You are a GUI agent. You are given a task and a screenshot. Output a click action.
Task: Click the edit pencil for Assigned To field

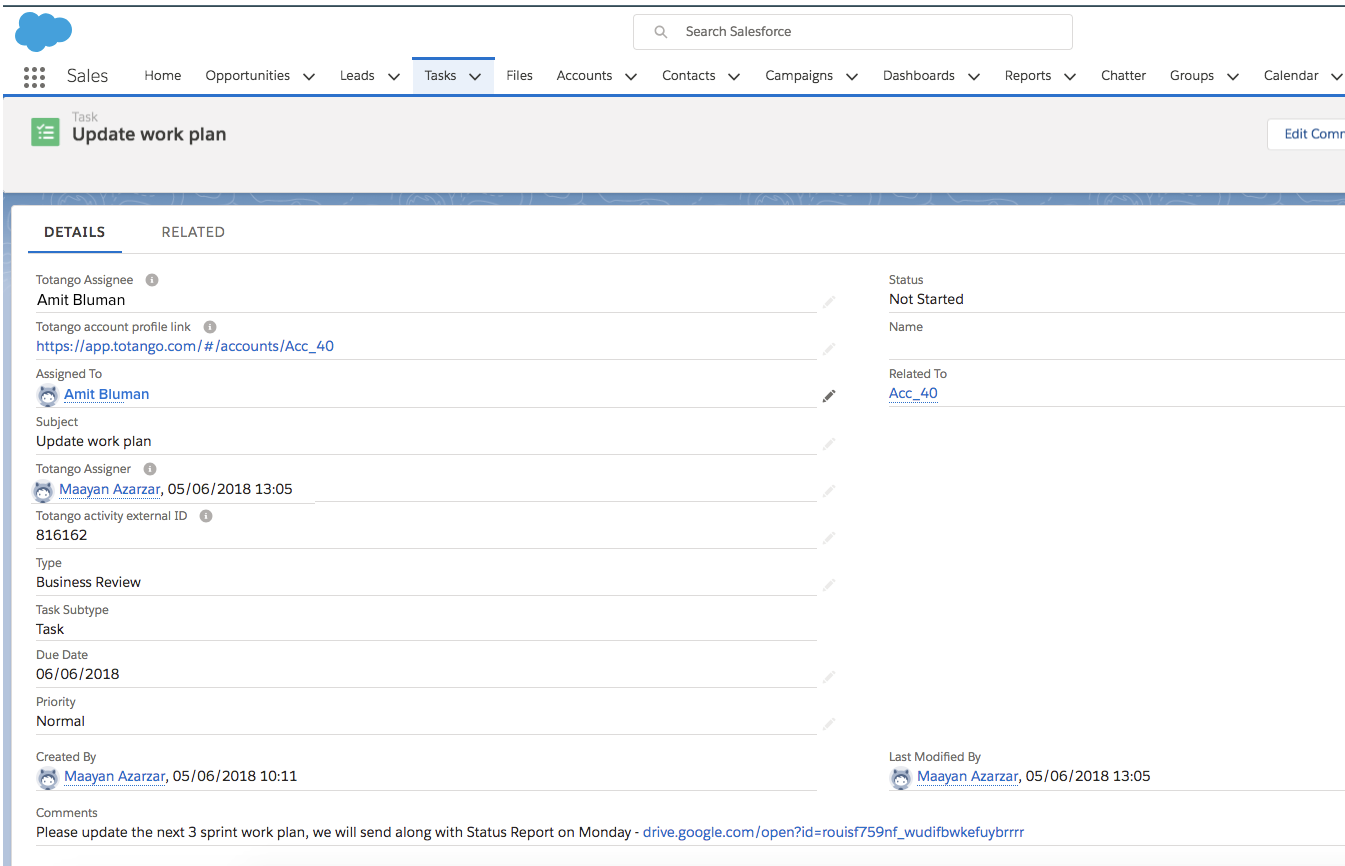[x=828, y=396]
